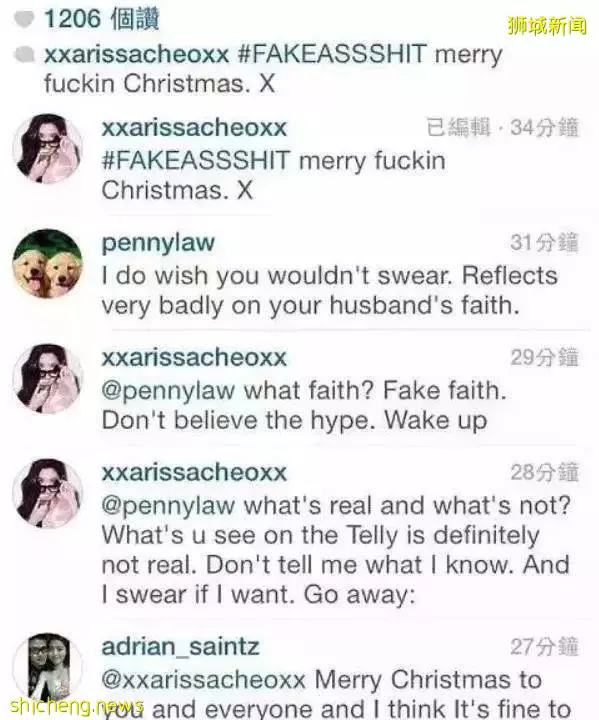Tap the heart icon beside 1206 likes

tap(24, 19)
